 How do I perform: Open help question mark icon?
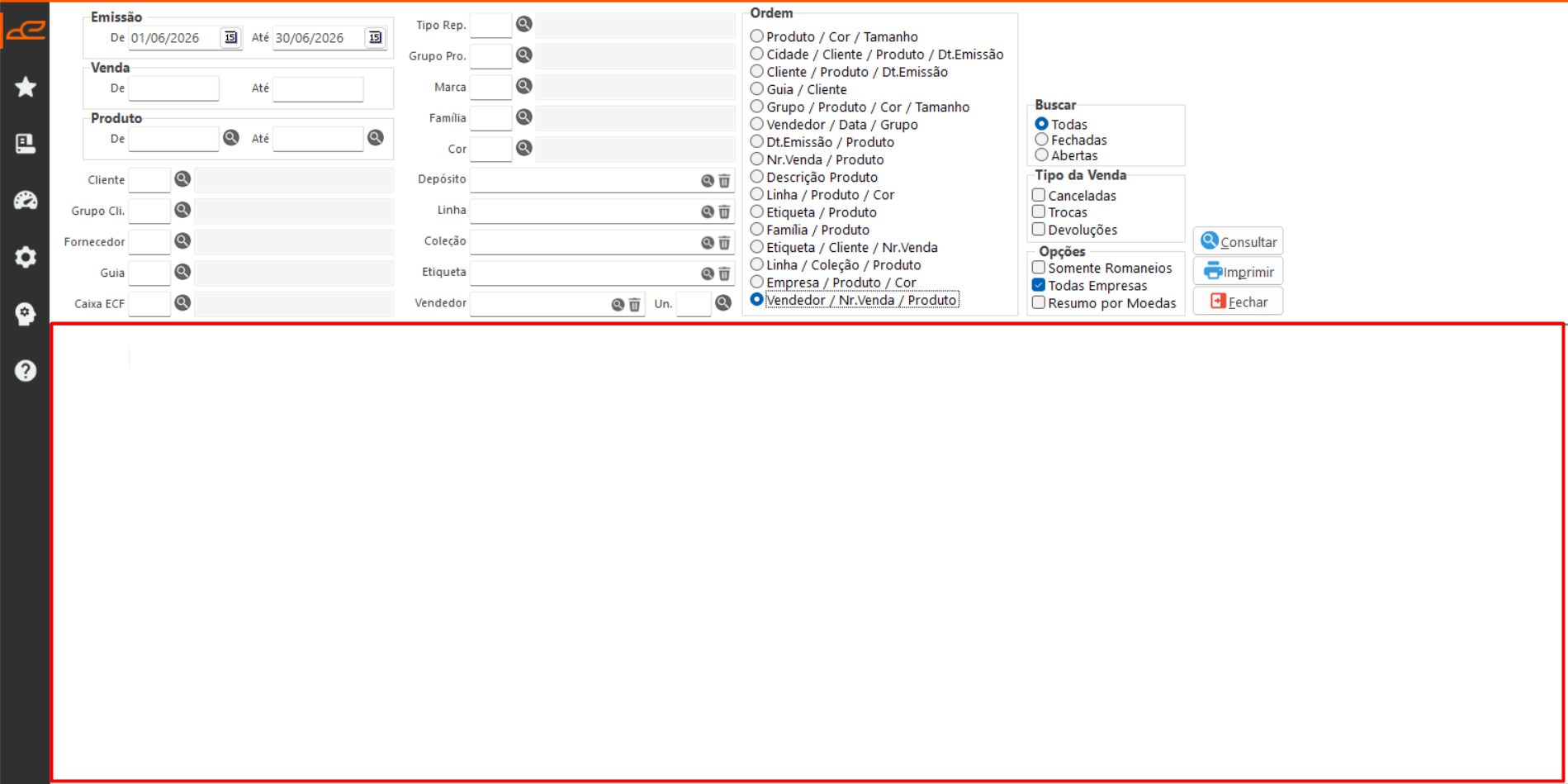pyautogui.click(x=26, y=370)
